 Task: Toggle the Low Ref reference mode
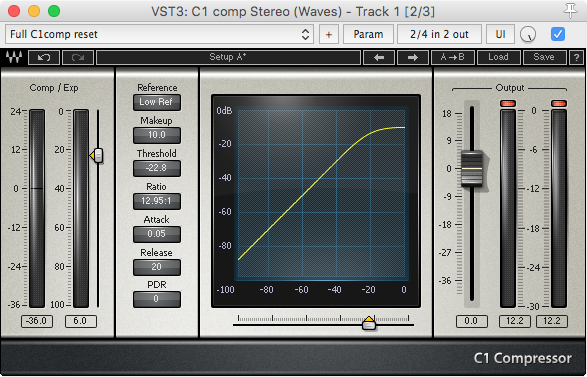[157, 102]
